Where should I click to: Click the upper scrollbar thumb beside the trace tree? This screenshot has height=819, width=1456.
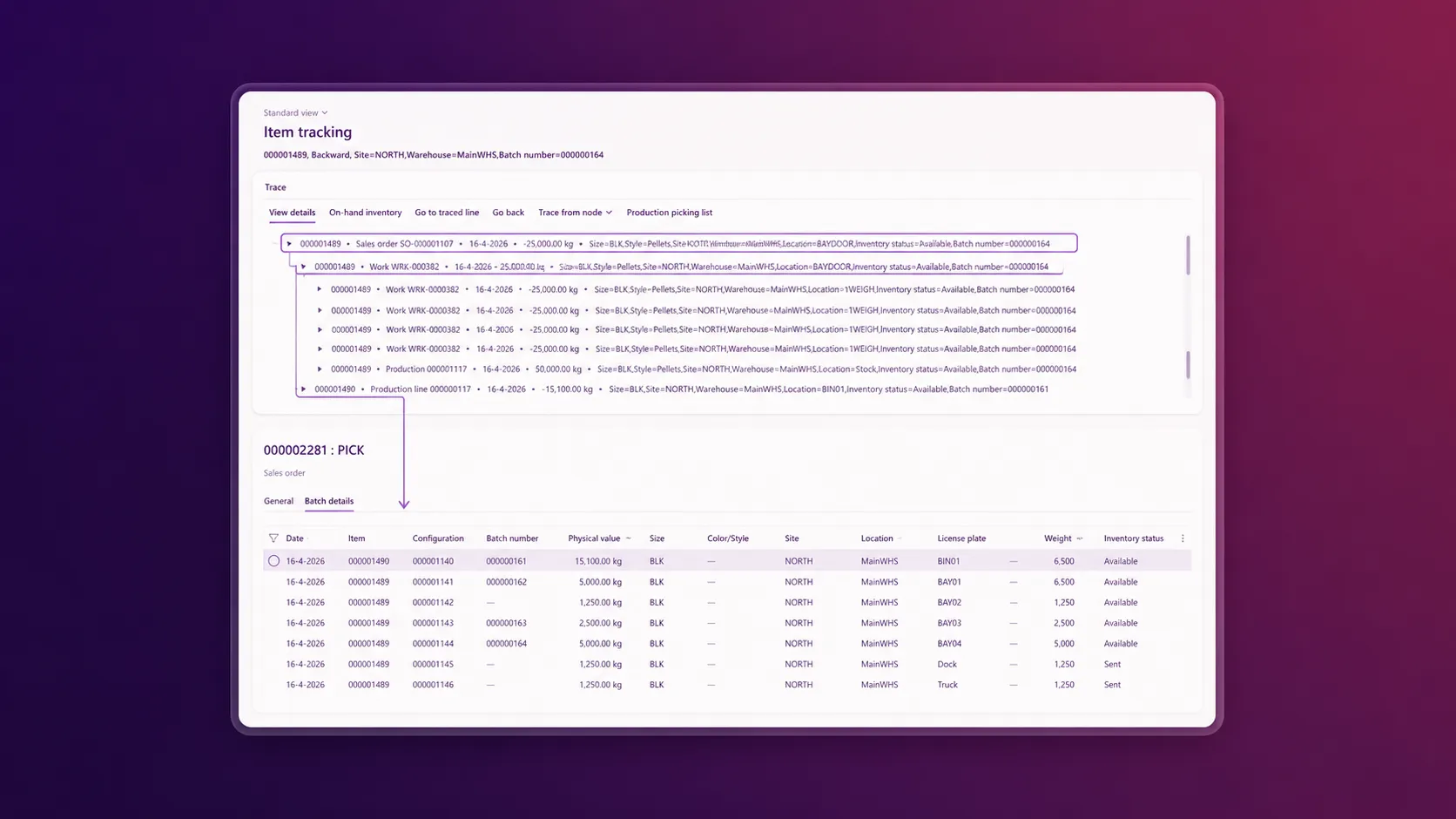[1188, 255]
